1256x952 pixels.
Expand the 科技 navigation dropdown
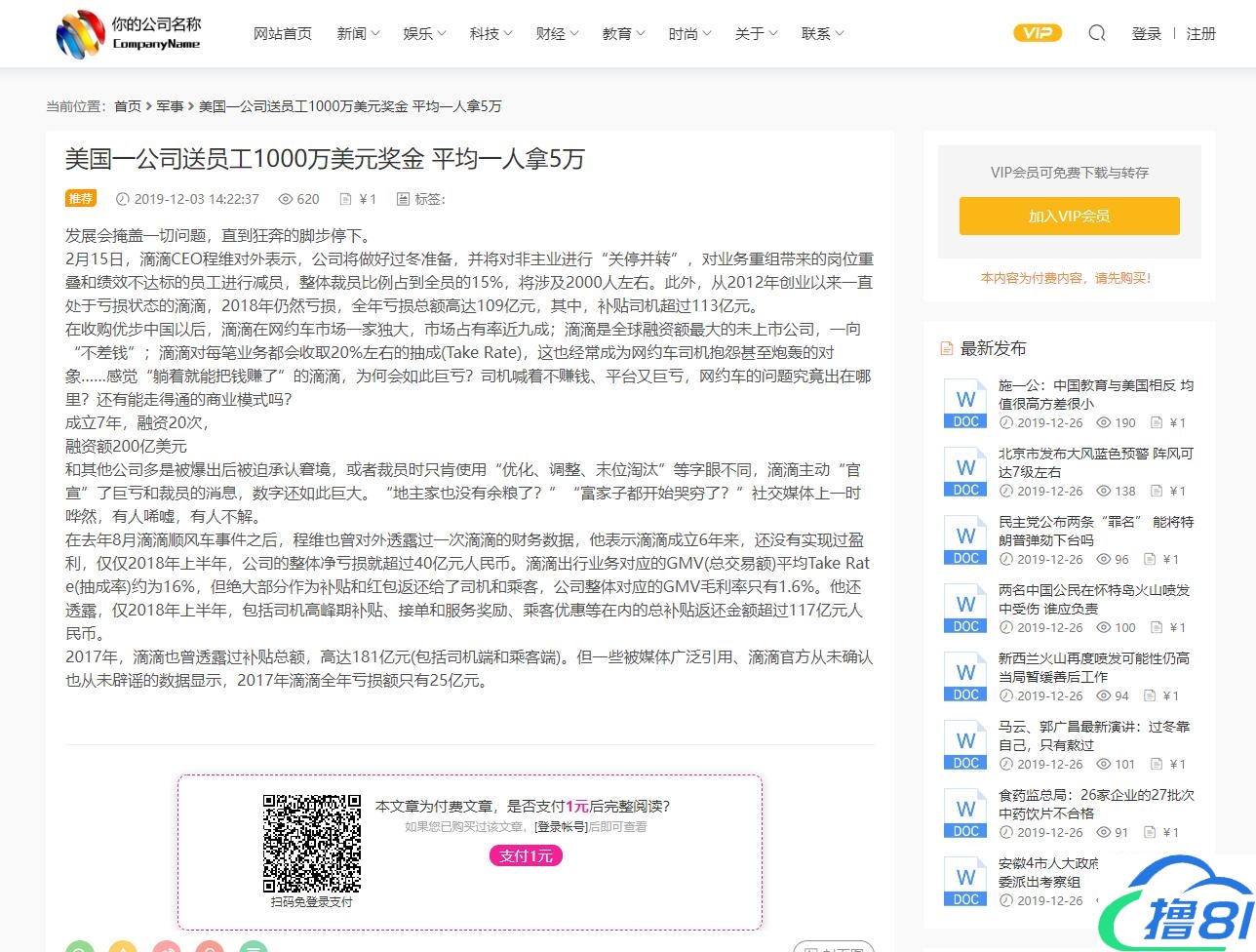coord(491,34)
